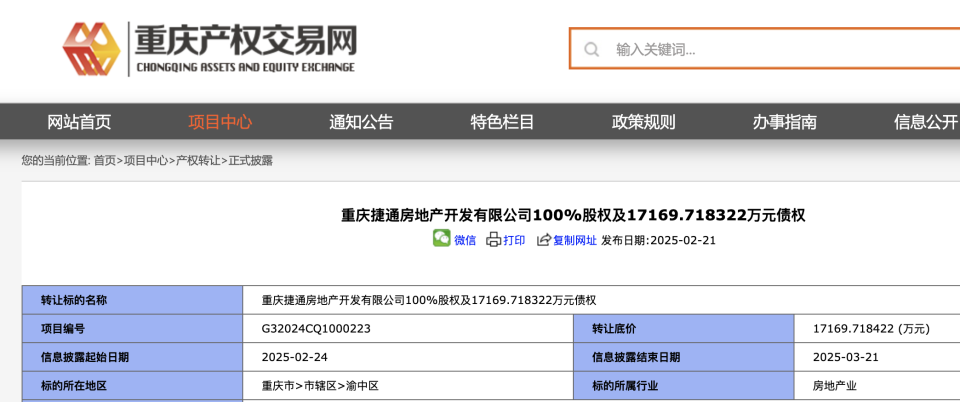The height and width of the screenshot is (402, 960).
Task: Click 正式披露 in the breadcrumb
Action: 250,161
